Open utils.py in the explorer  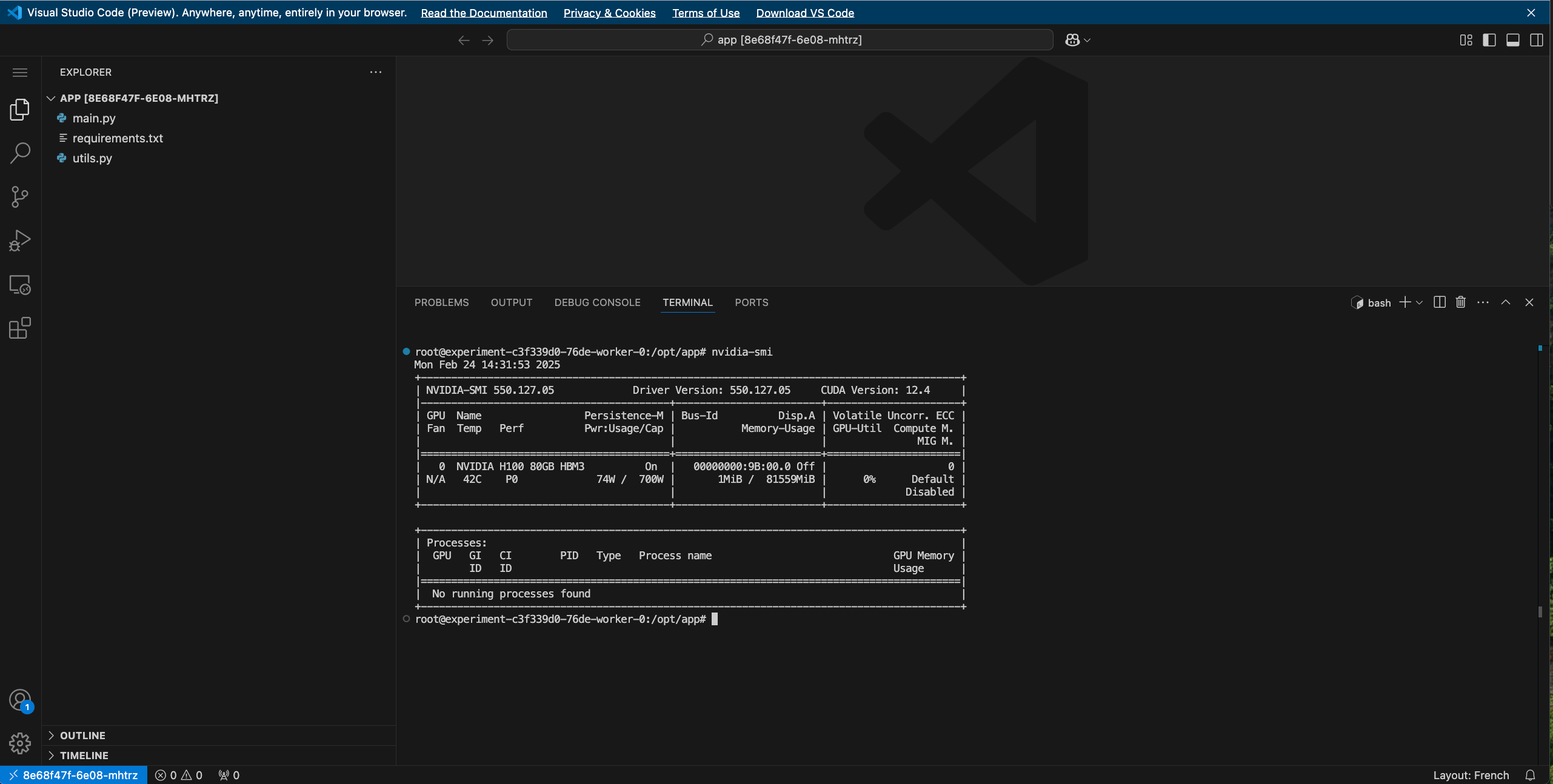pos(92,158)
